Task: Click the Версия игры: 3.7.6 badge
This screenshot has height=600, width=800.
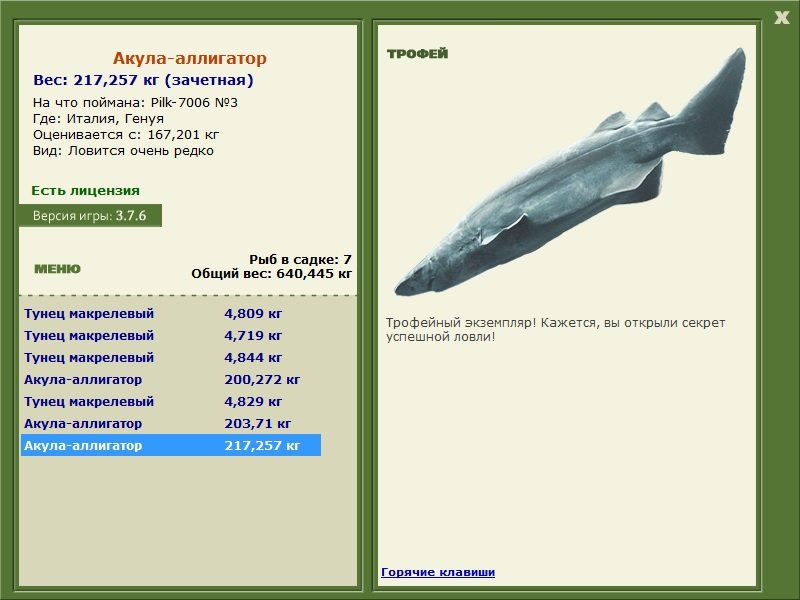Action: pyautogui.click(x=90, y=215)
